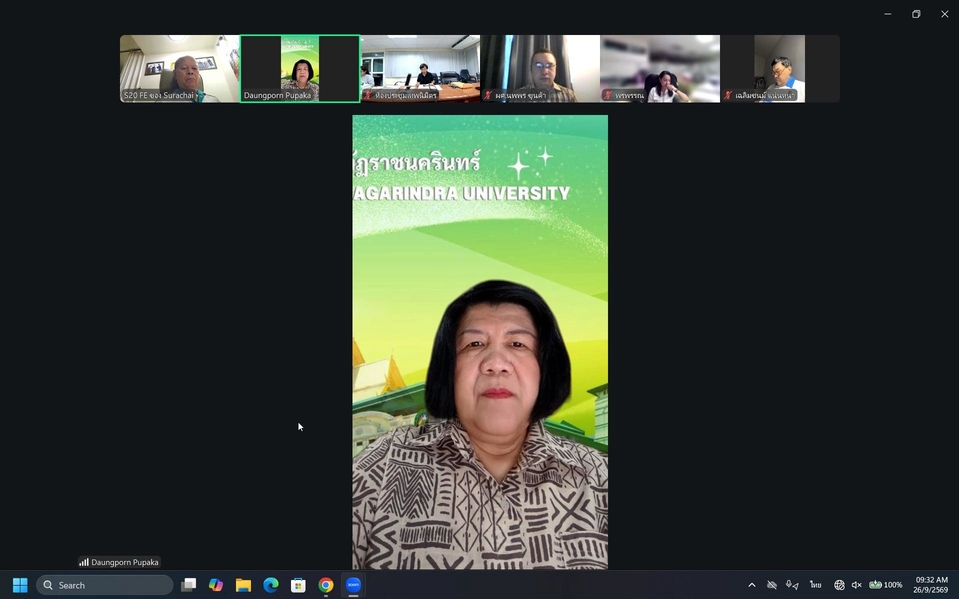
Task: Click the microphone and location tray icon
Action: pos(792,585)
